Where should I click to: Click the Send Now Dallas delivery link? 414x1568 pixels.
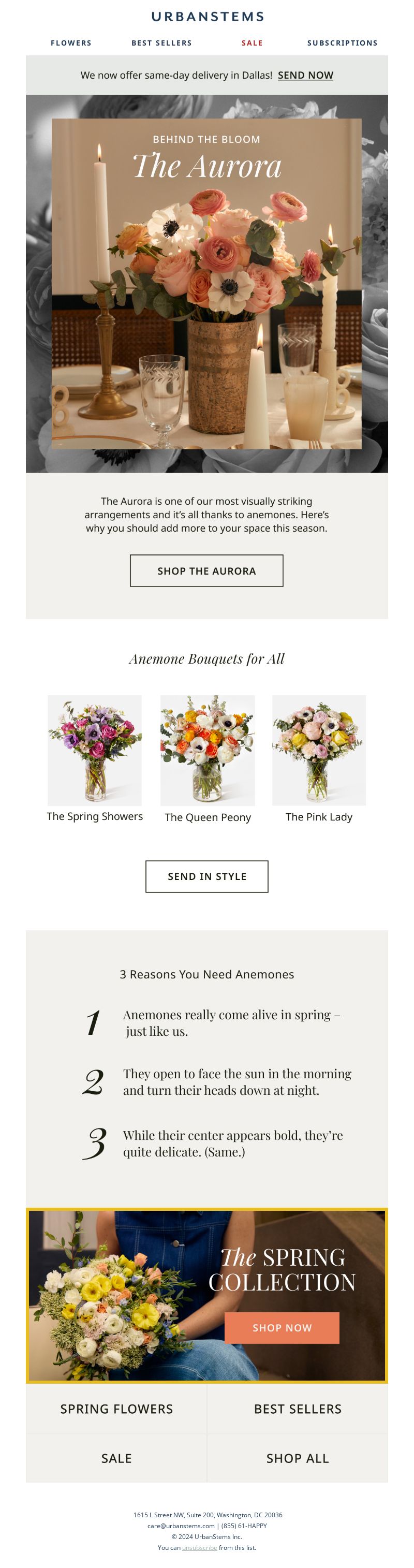tap(306, 75)
